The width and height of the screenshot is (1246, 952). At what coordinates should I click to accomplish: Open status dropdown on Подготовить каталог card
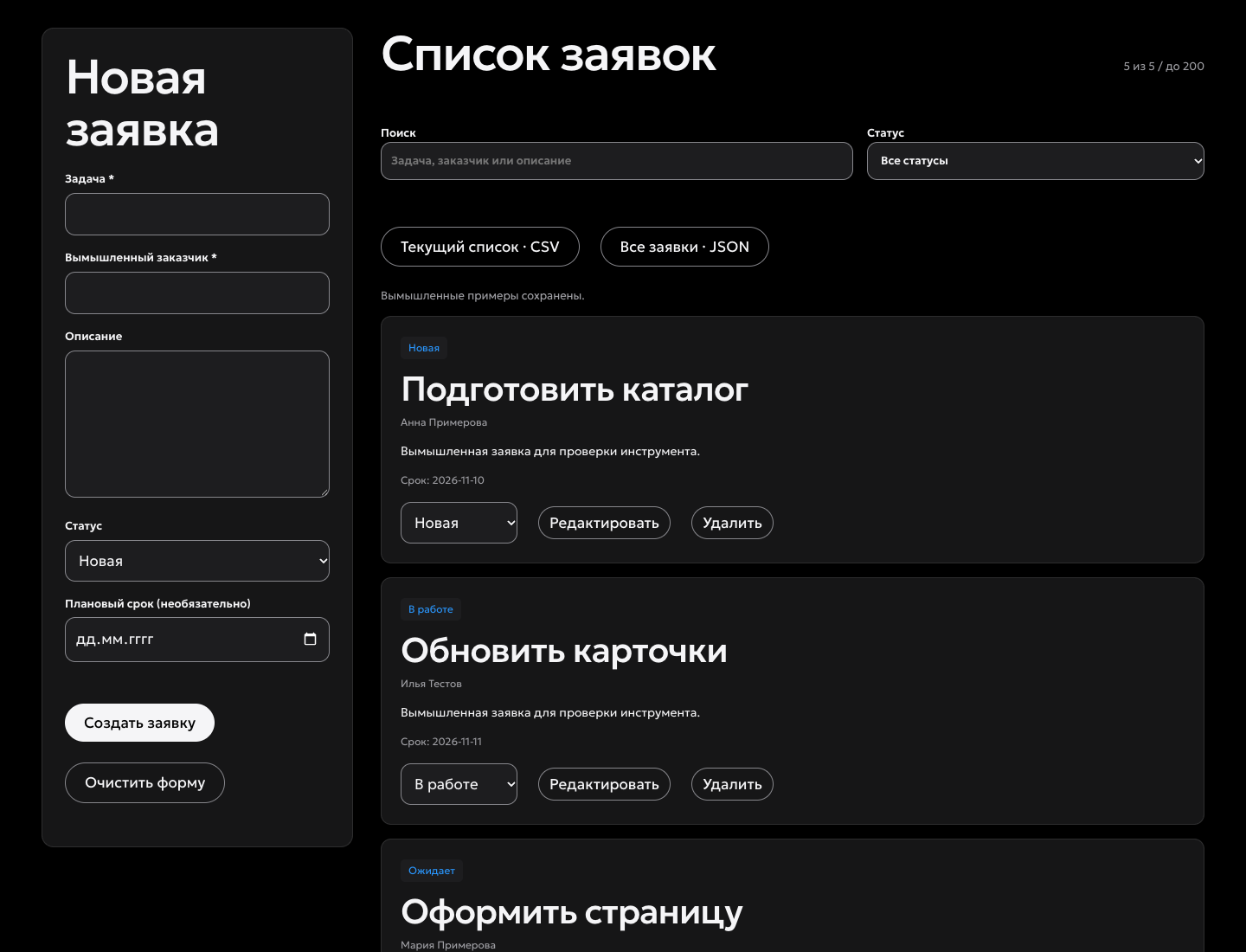click(x=459, y=523)
